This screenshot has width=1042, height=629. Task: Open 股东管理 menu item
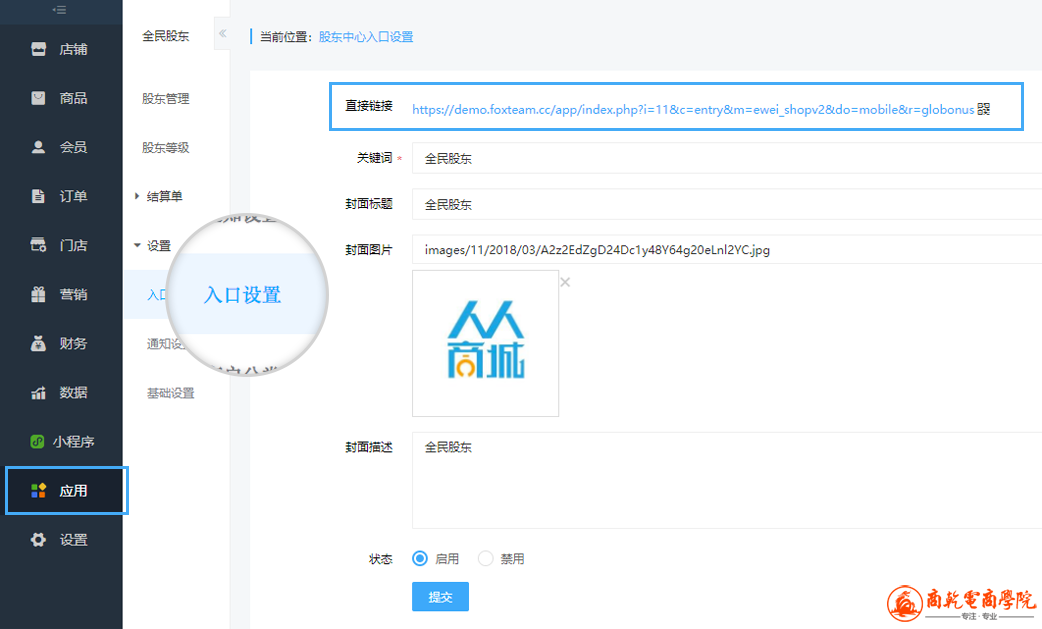[x=166, y=99]
